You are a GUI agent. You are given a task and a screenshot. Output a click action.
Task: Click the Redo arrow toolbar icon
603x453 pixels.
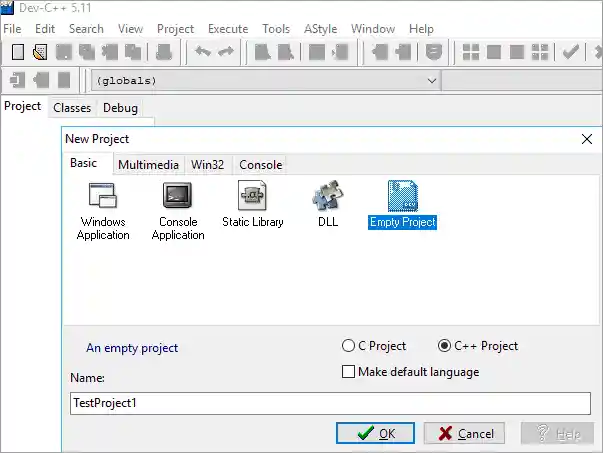click(226, 51)
